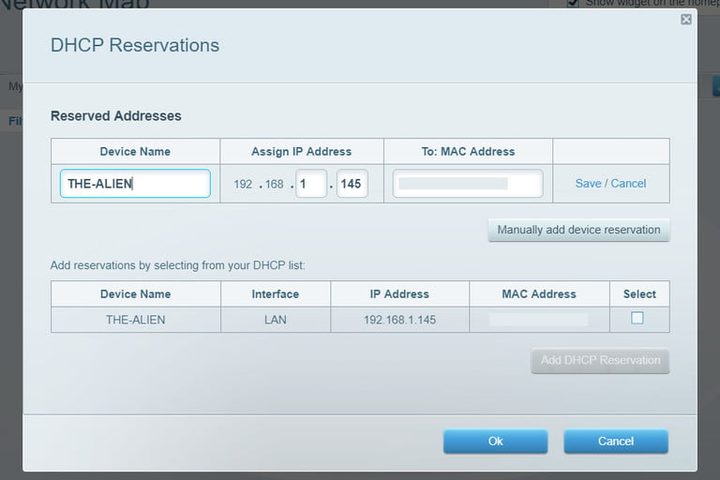Image resolution: width=720 pixels, height=480 pixels.
Task: Click the 192.168.1.145 IP address cell
Action: [399, 320]
